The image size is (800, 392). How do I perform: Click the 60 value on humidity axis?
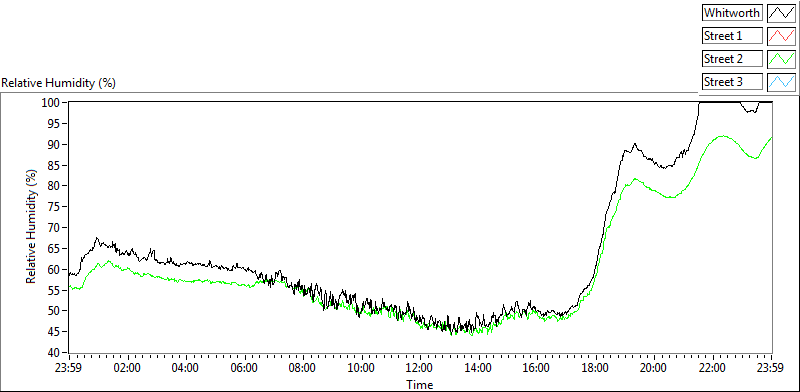(x=55, y=270)
